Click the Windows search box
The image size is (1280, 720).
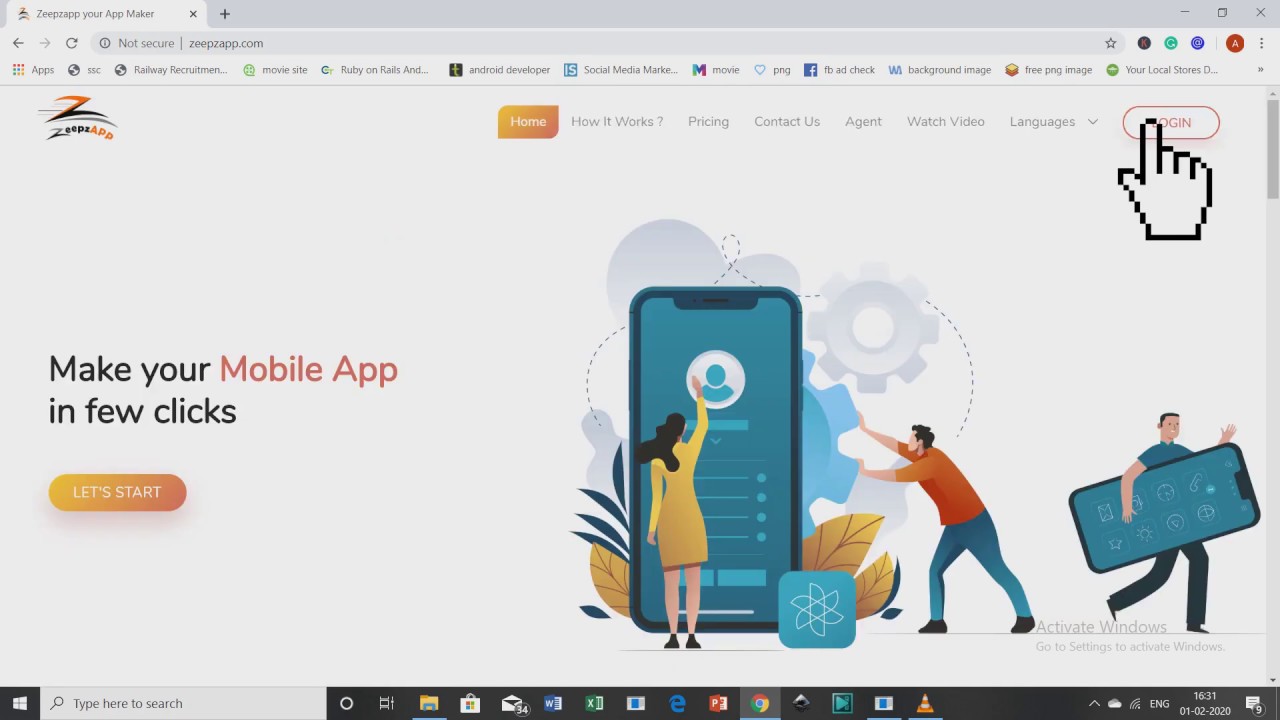pos(183,703)
